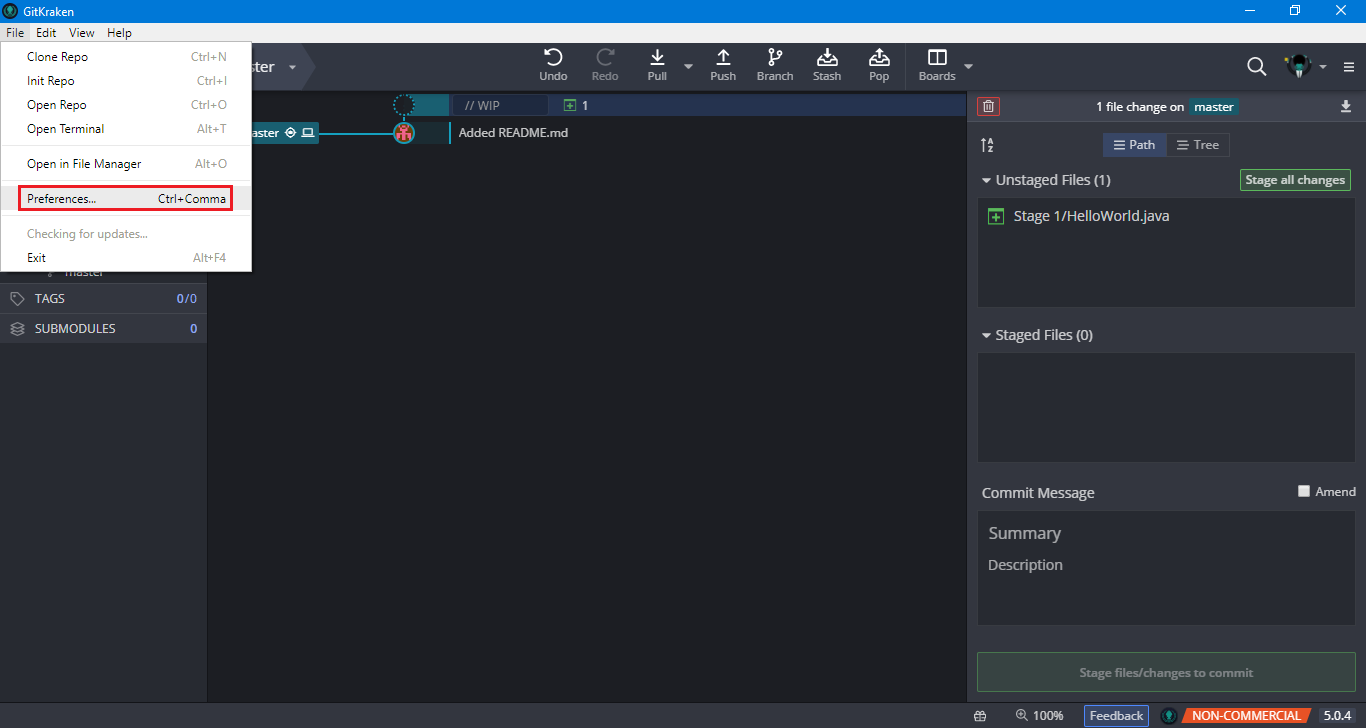Open the Boards icon
Image resolution: width=1366 pixels, height=728 pixels.
click(937, 58)
